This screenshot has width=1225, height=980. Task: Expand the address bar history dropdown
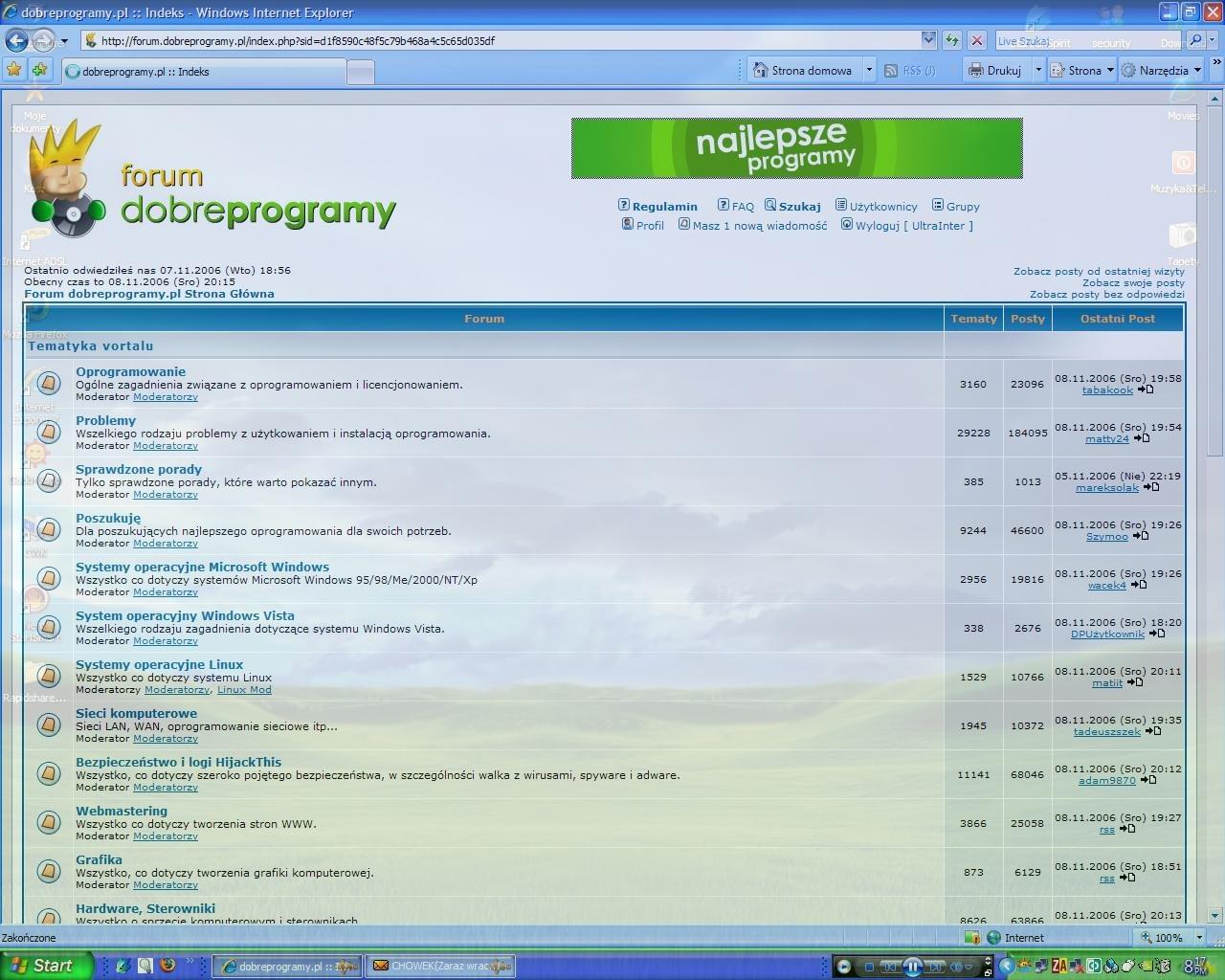(x=927, y=40)
